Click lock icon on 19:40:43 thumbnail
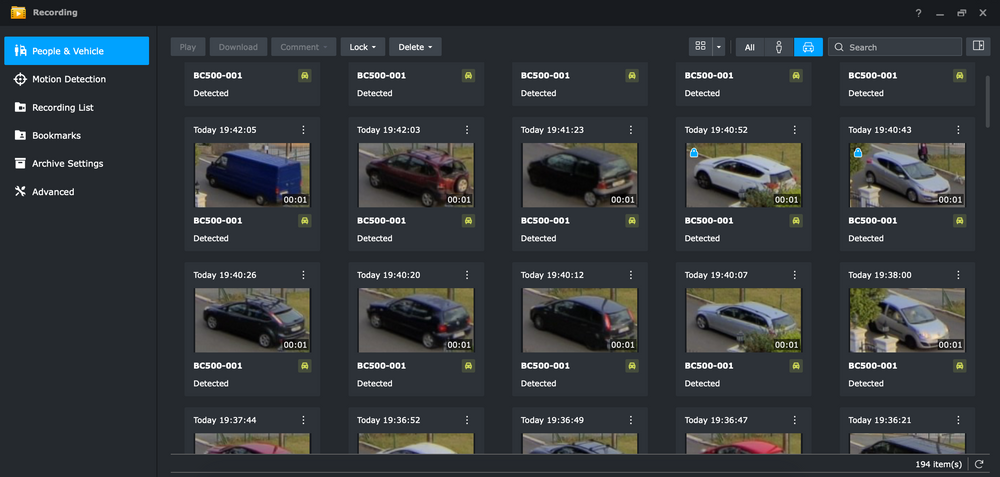Screen dimensions: 1000x477 tap(858, 153)
